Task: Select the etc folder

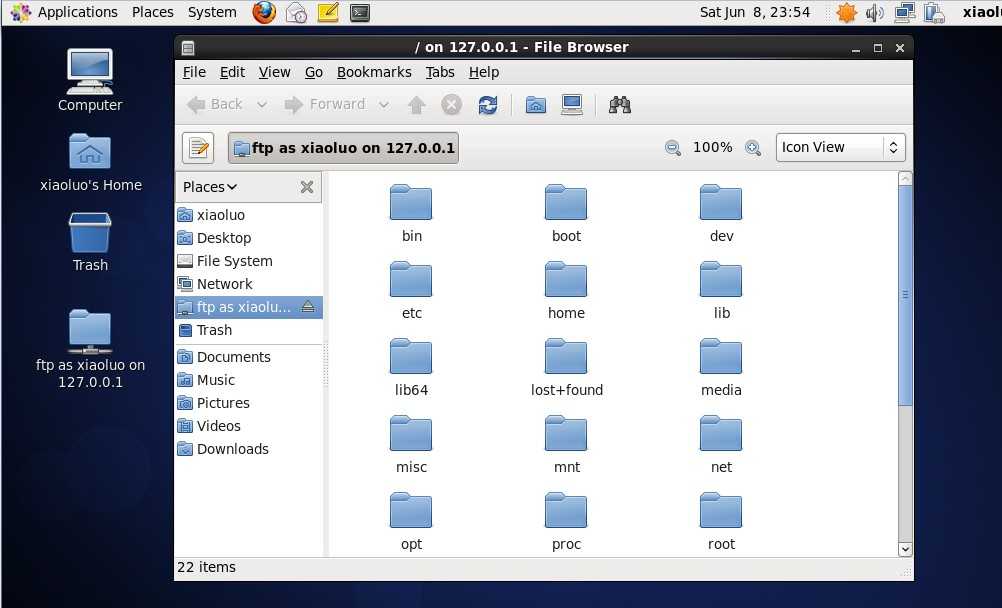Action: pyautogui.click(x=411, y=291)
